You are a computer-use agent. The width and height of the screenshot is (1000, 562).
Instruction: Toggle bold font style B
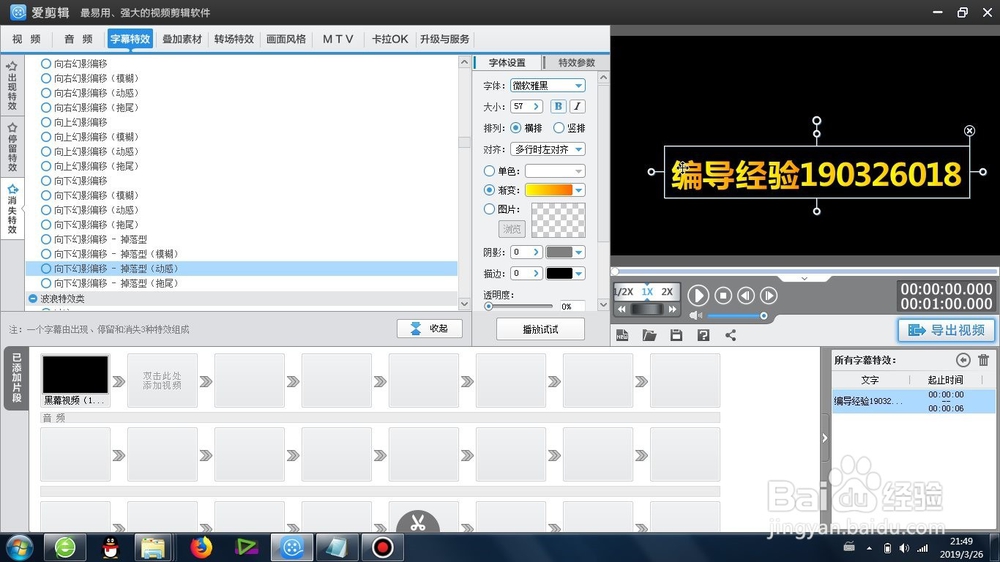(558, 107)
